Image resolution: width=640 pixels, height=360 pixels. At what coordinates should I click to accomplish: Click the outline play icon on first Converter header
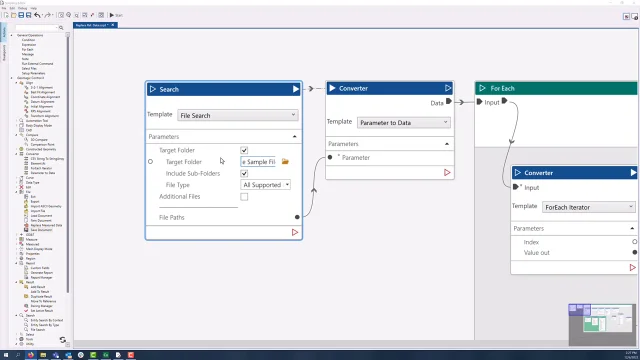tap(448, 88)
